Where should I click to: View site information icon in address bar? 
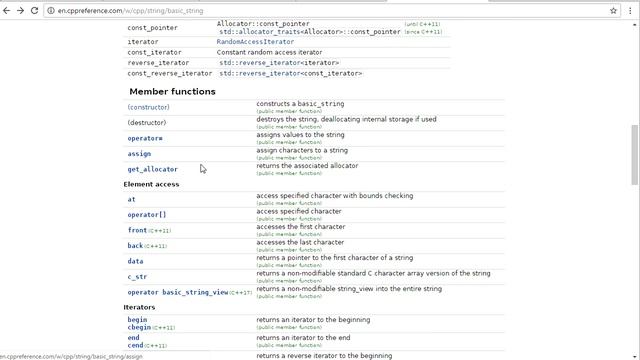pos(51,11)
